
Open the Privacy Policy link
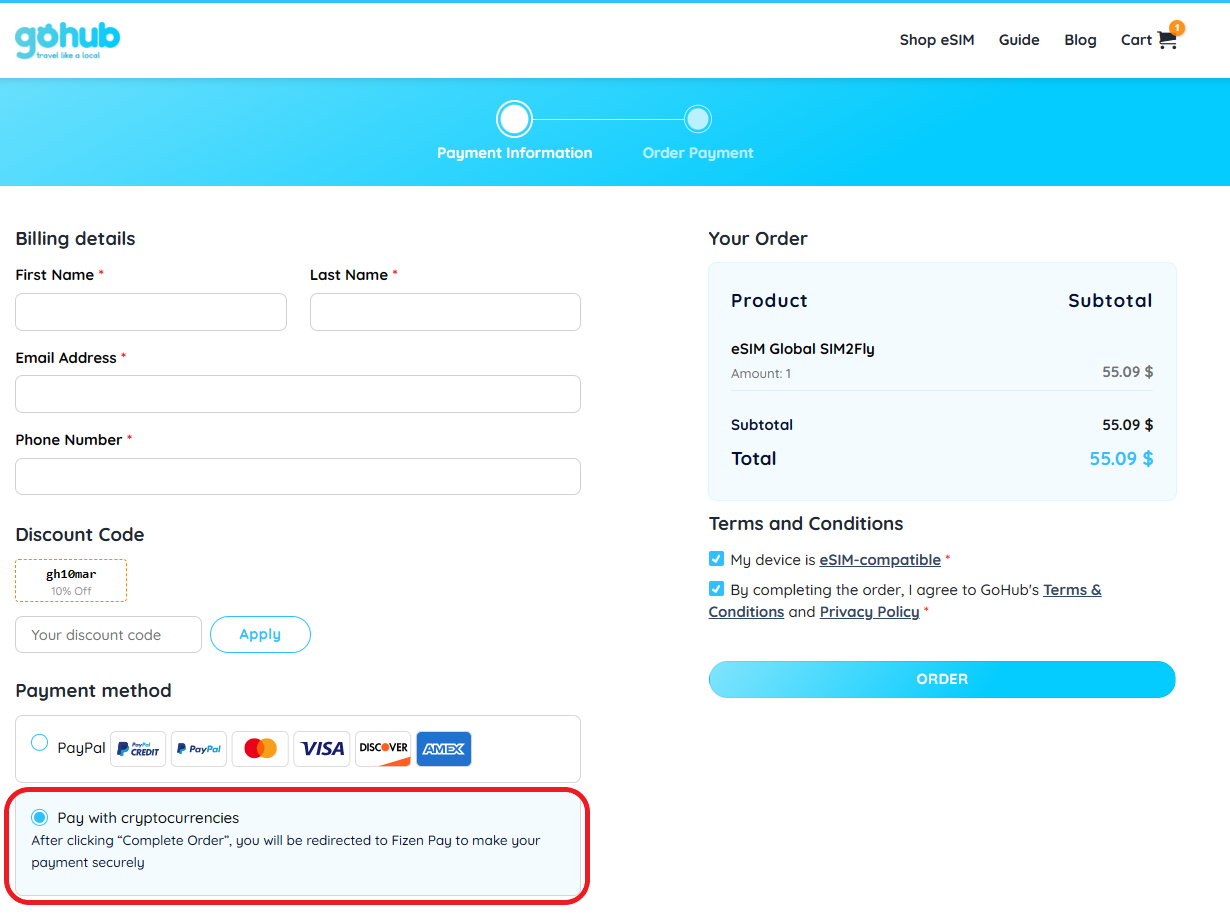(x=869, y=612)
